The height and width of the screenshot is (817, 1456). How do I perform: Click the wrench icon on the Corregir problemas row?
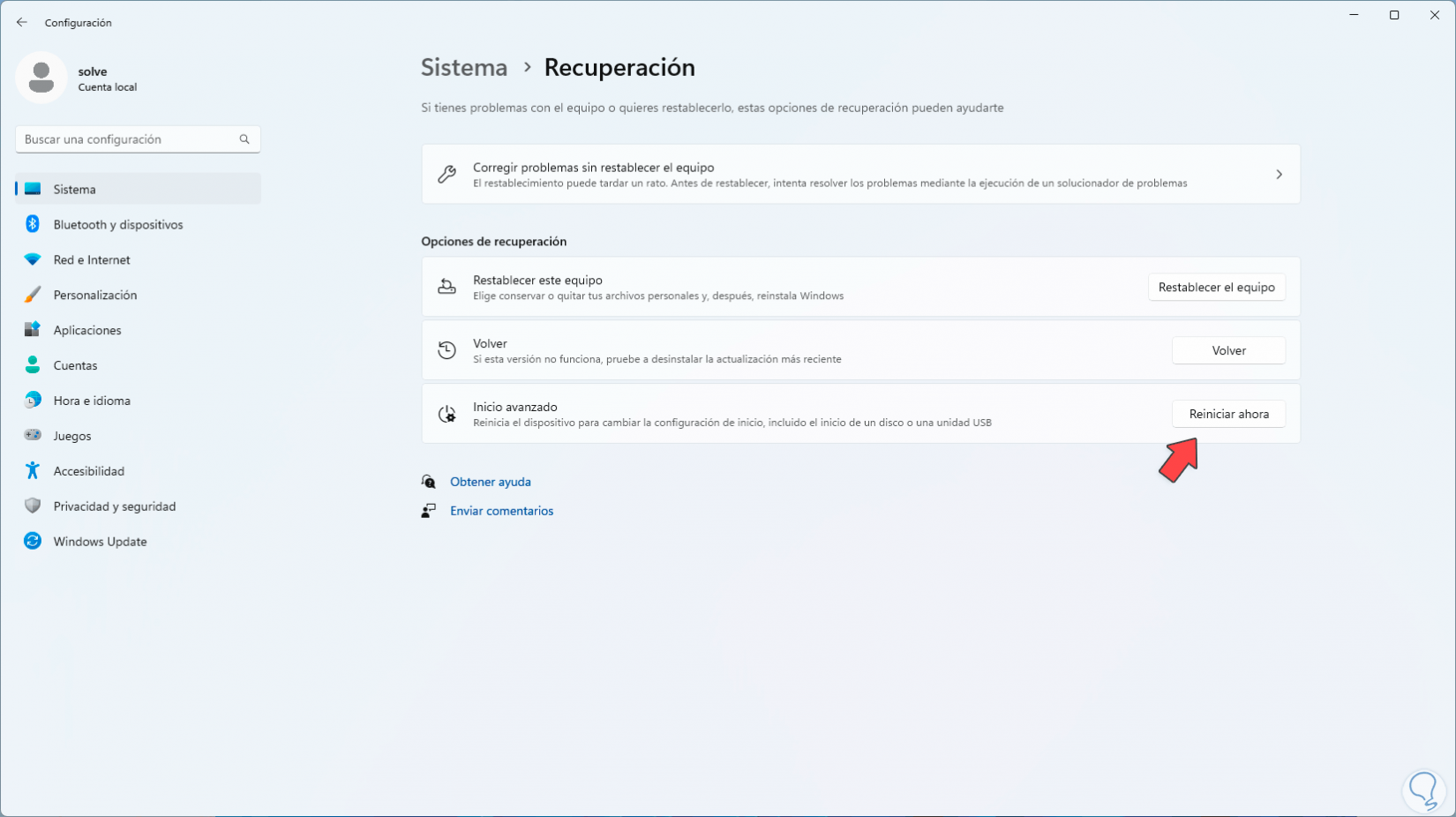coord(447,175)
